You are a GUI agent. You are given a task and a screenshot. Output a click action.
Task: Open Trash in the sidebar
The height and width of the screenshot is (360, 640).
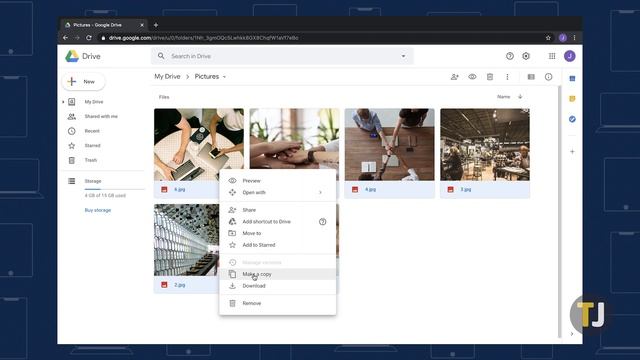point(91,160)
